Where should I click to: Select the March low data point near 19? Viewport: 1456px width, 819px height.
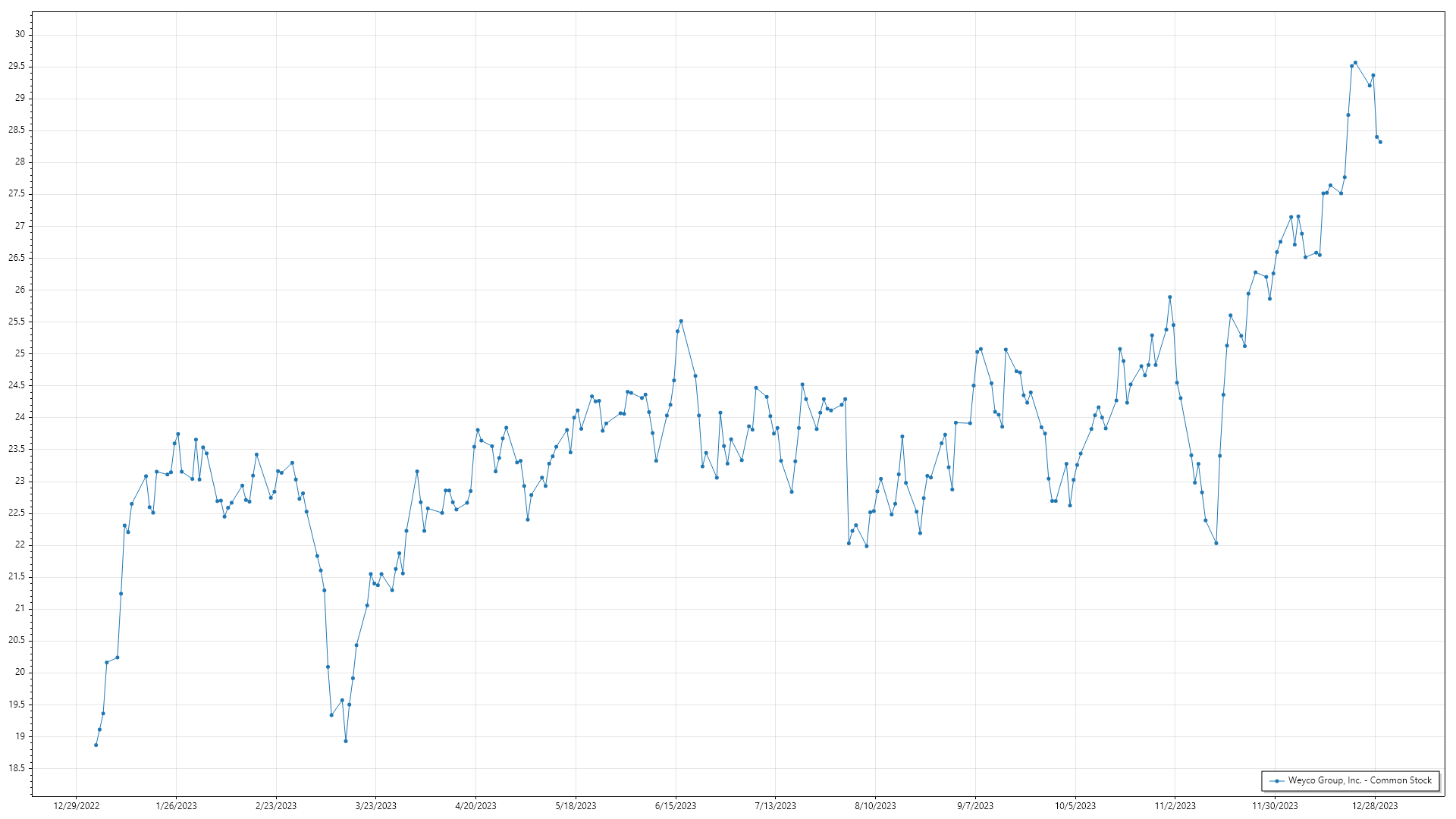point(346,741)
